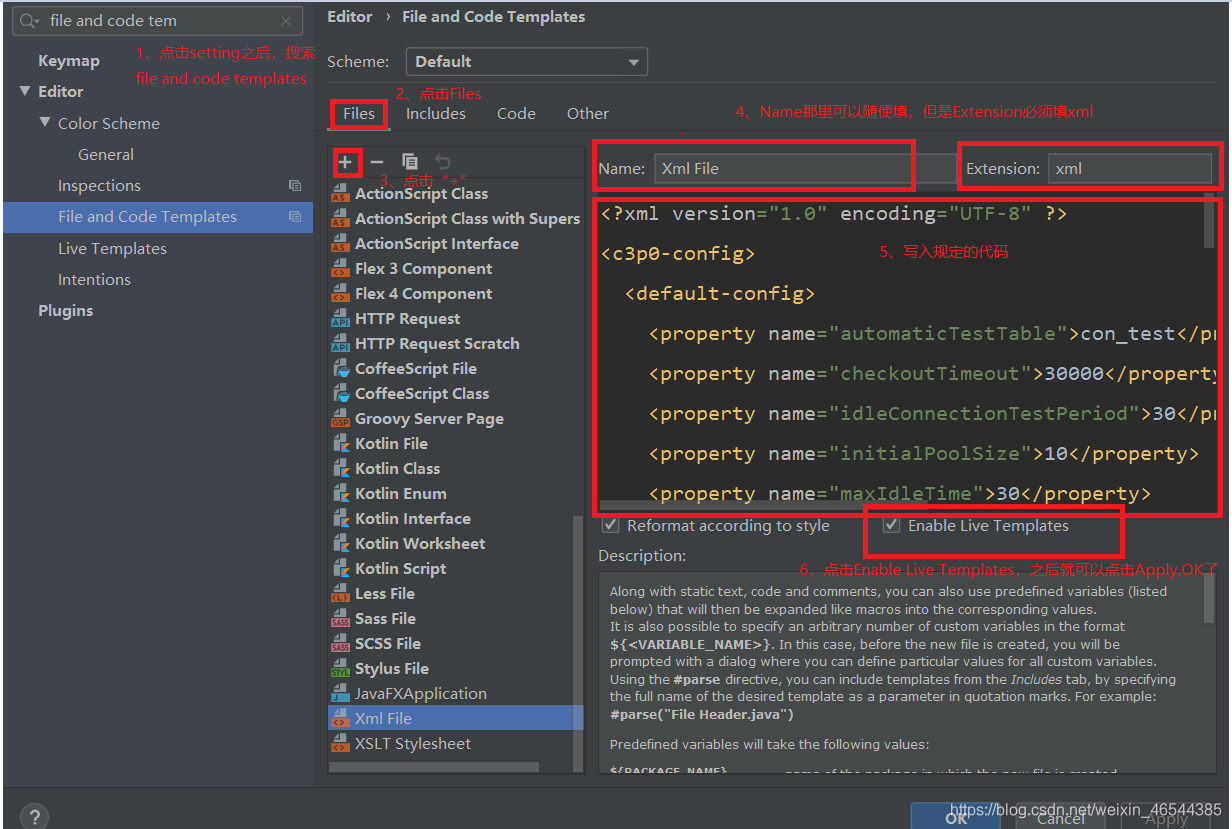
Task: Open the Inspections settings page
Action: 99,185
